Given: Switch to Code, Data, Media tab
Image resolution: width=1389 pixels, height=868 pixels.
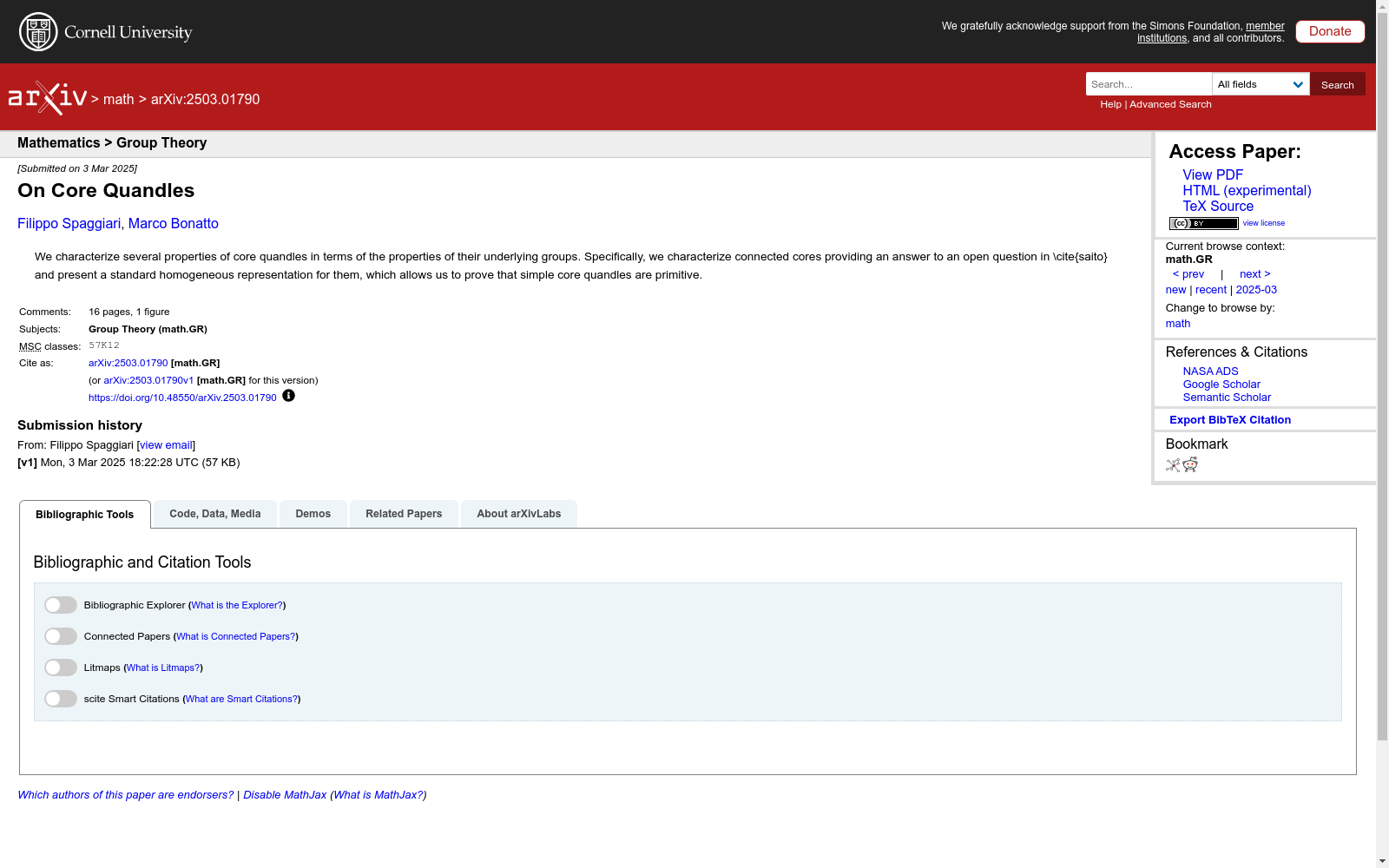Looking at the screenshot, I should (x=215, y=514).
